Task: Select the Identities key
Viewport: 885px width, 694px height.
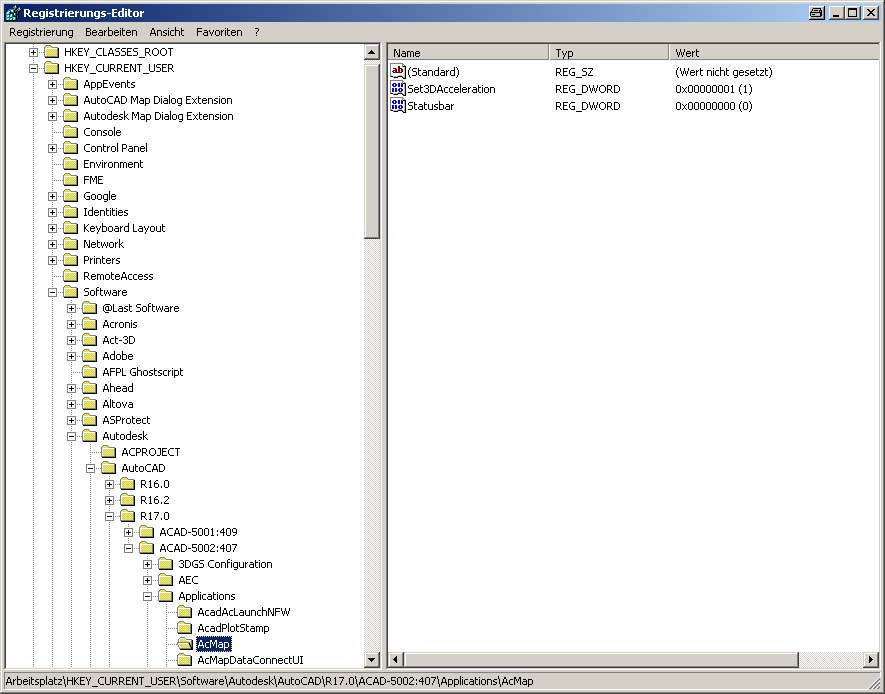Action: (106, 212)
